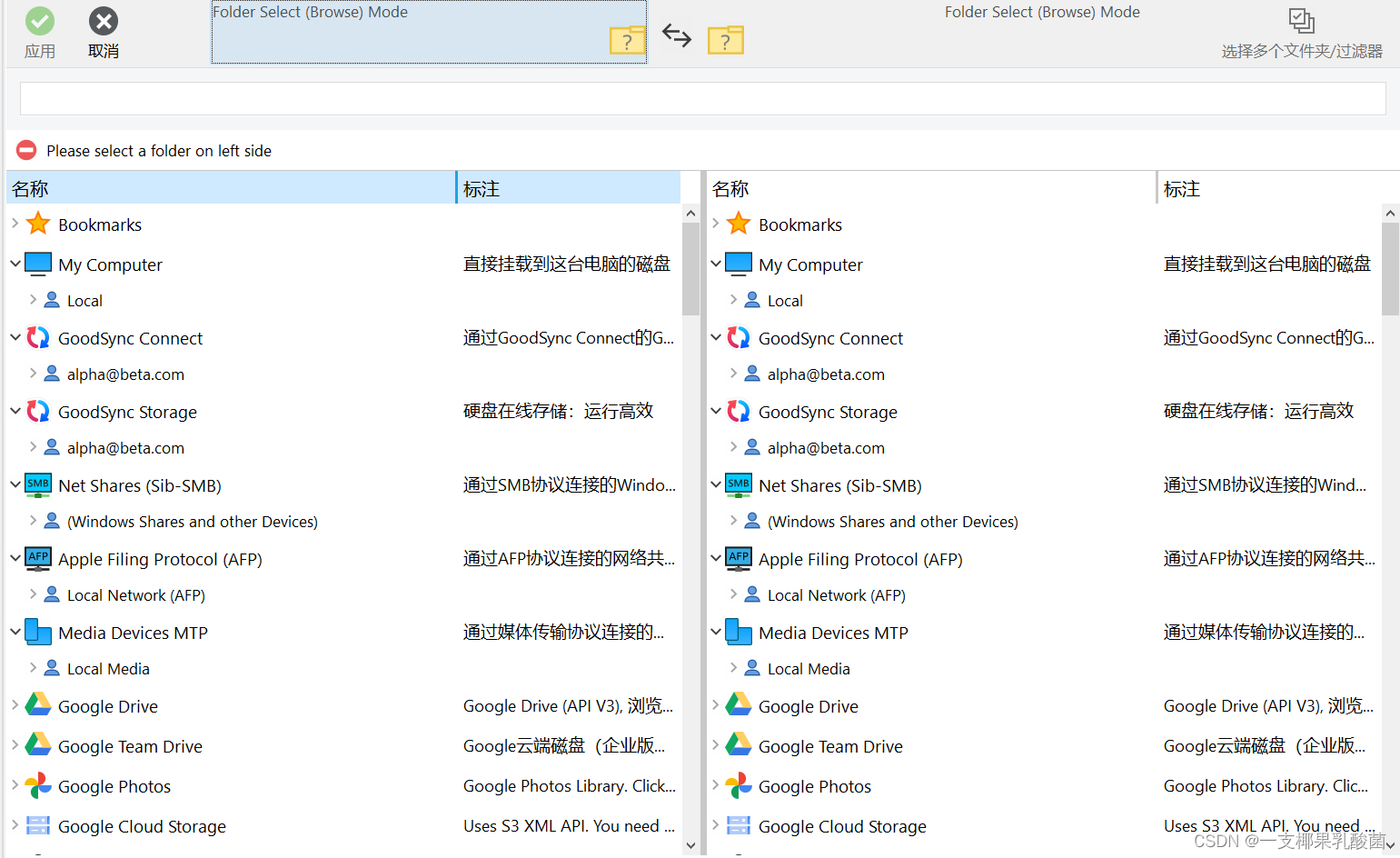The image size is (1400, 858).
Task: Click the Local user icon under left My Computer
Action: pos(52,300)
